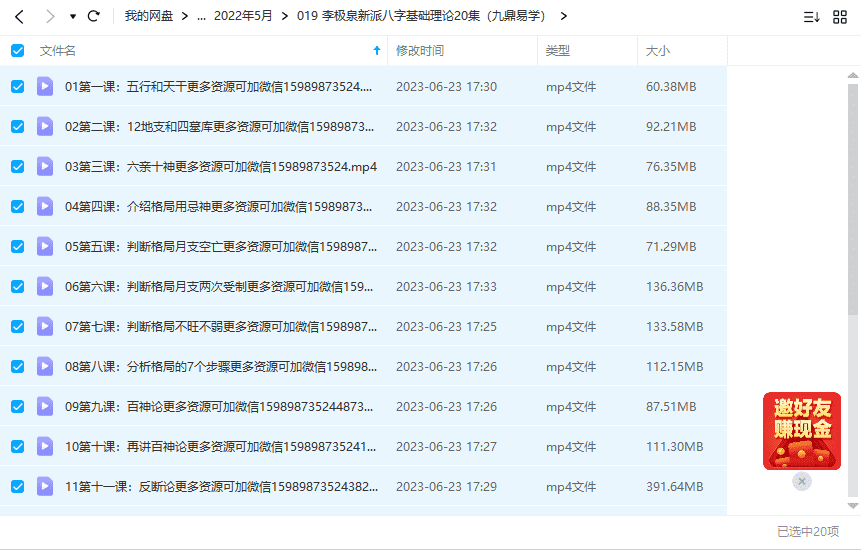This screenshot has height=550, width=861.
Task: Click the video icon of 08第八课 file
Action: coord(45,366)
